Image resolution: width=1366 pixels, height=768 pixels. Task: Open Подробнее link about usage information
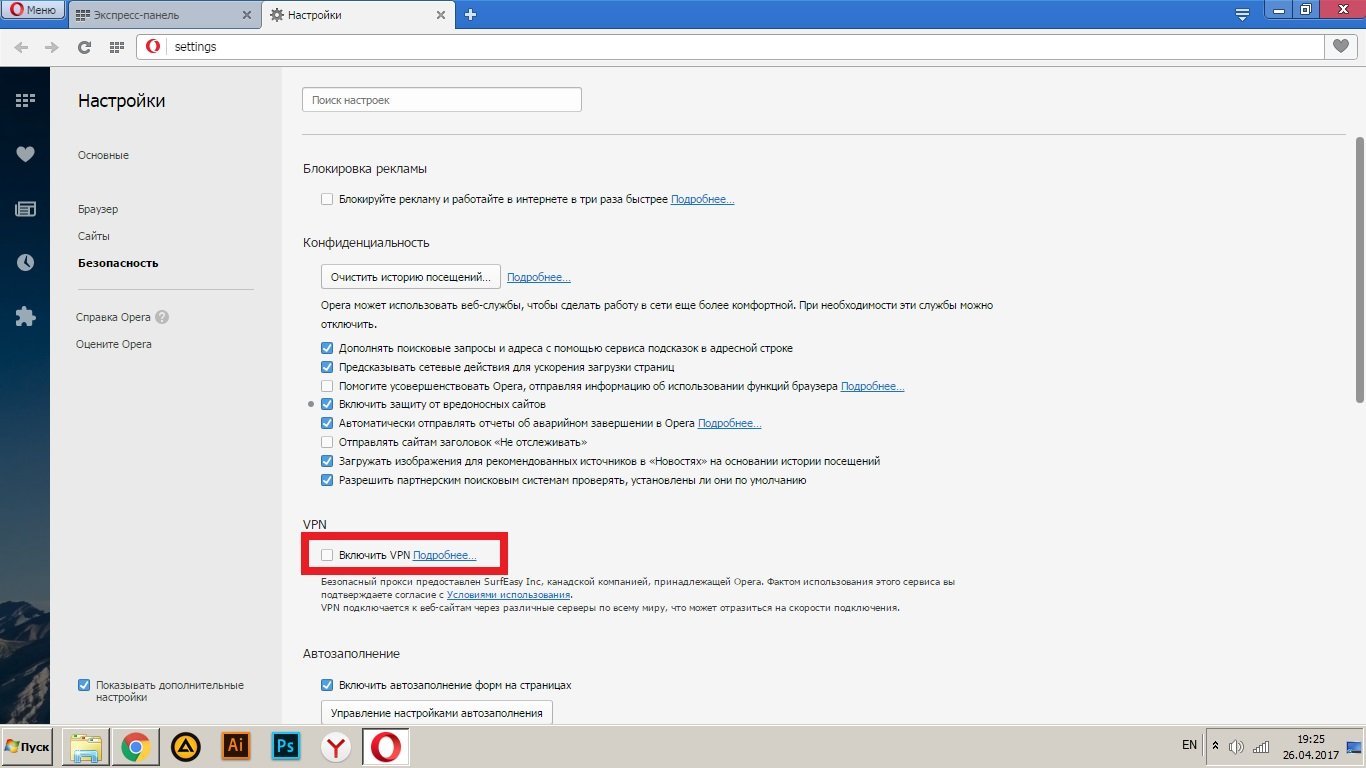click(872, 386)
